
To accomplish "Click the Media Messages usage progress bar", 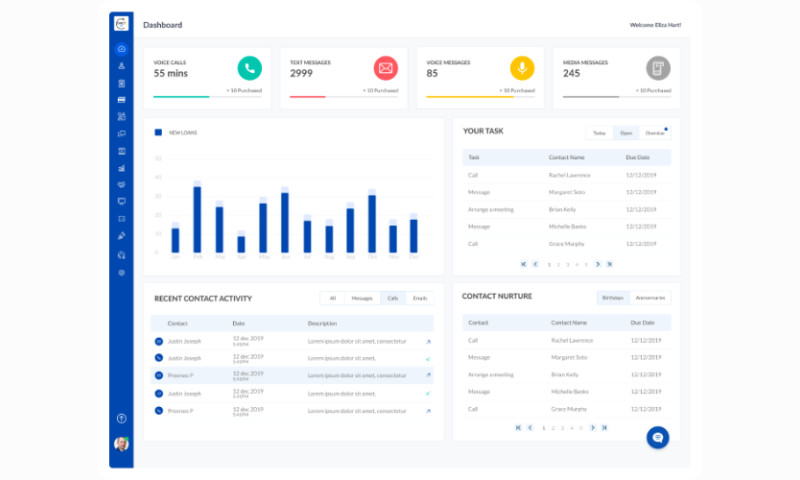I will point(616,96).
